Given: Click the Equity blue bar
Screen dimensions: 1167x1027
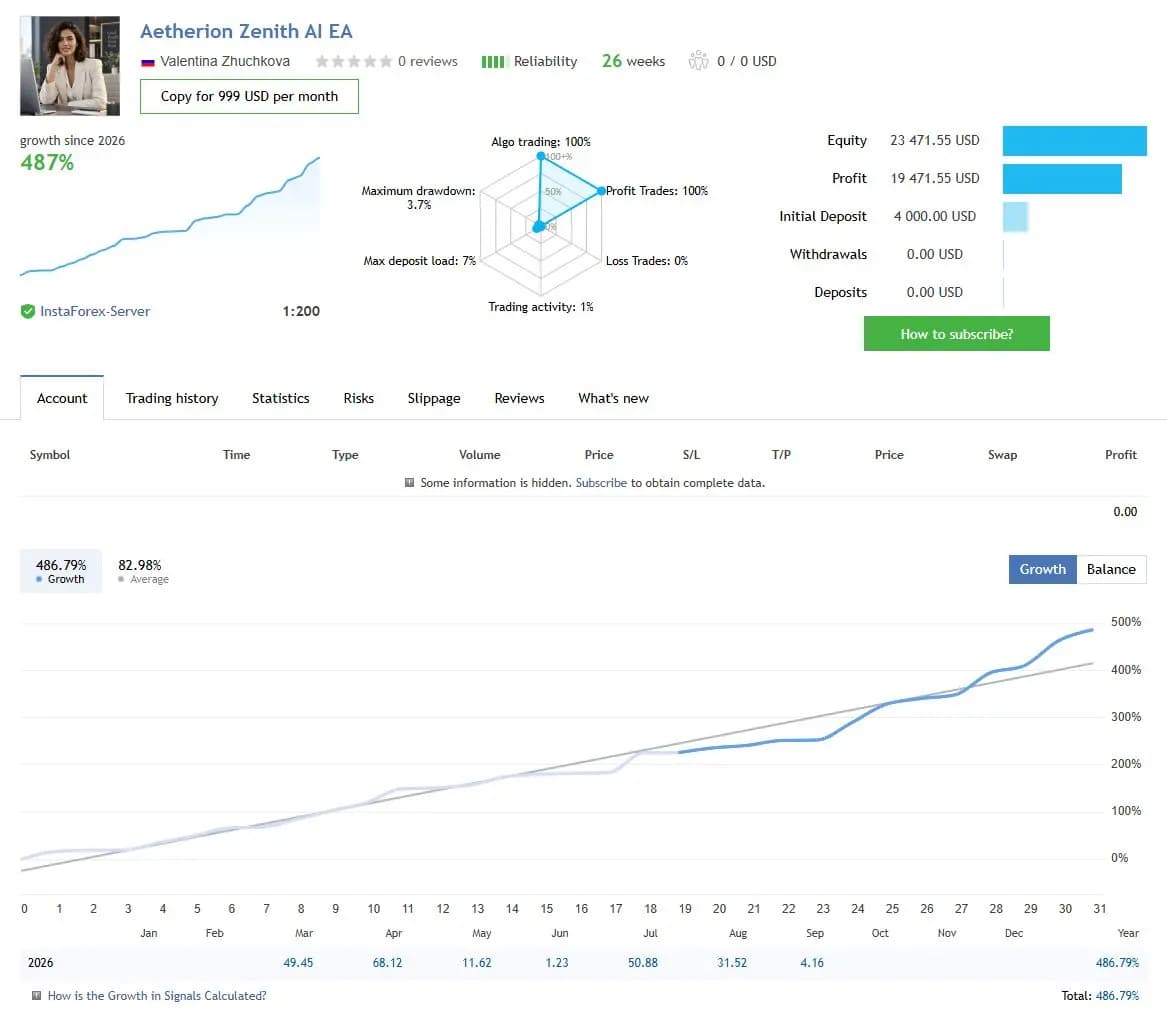Looking at the screenshot, I should [1075, 141].
